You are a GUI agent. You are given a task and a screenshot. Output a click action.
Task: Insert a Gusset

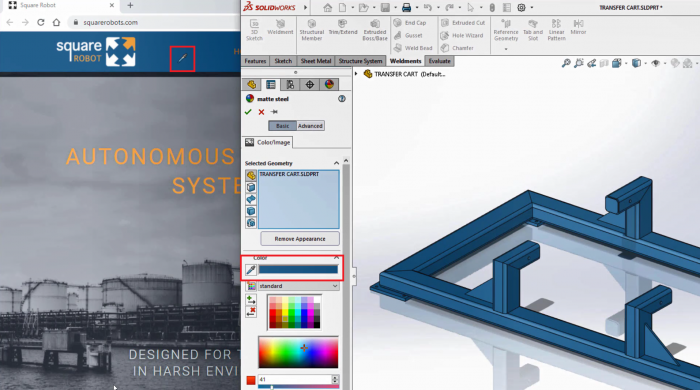point(408,35)
